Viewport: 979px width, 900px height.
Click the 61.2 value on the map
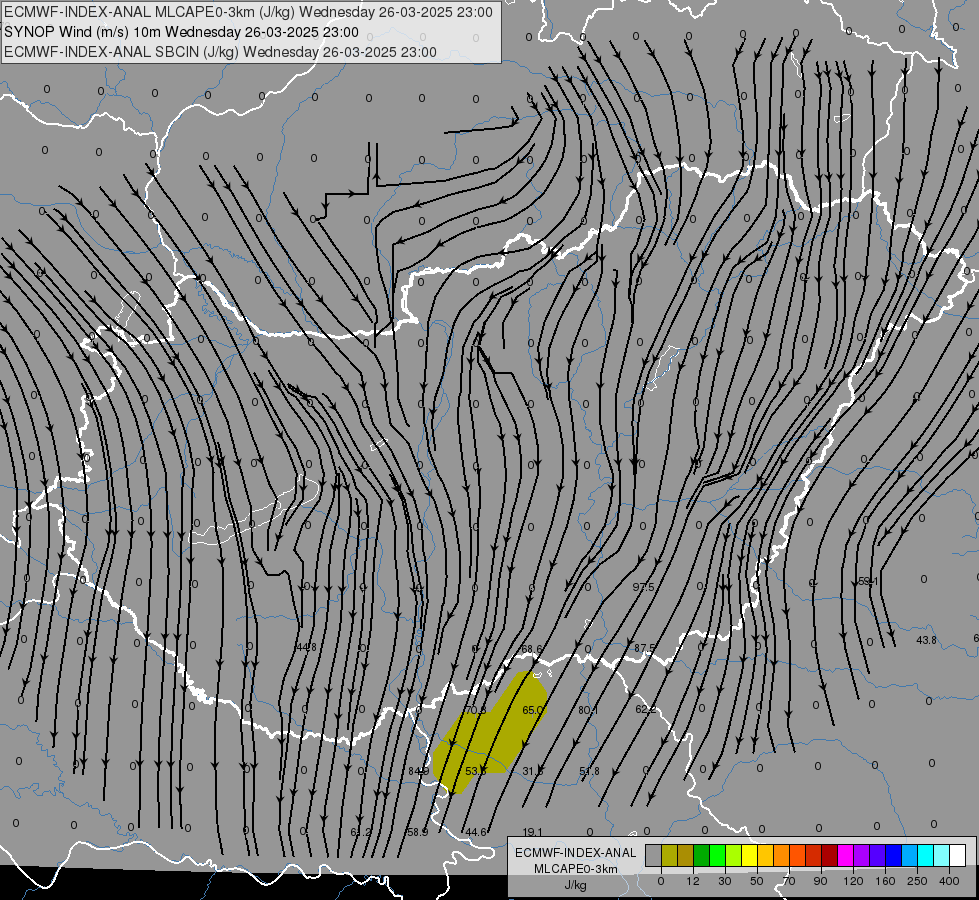point(361,833)
